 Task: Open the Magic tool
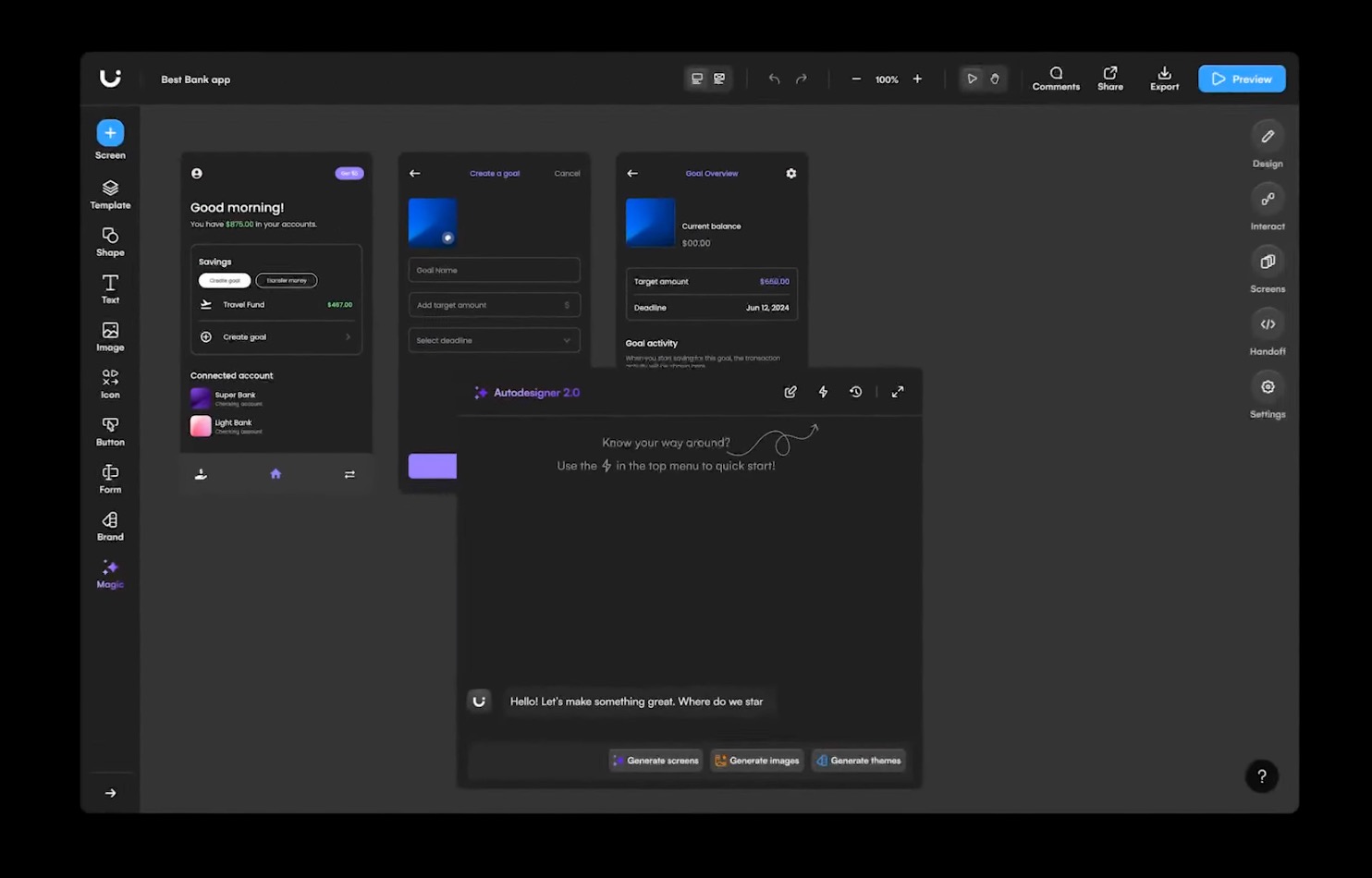tap(110, 573)
